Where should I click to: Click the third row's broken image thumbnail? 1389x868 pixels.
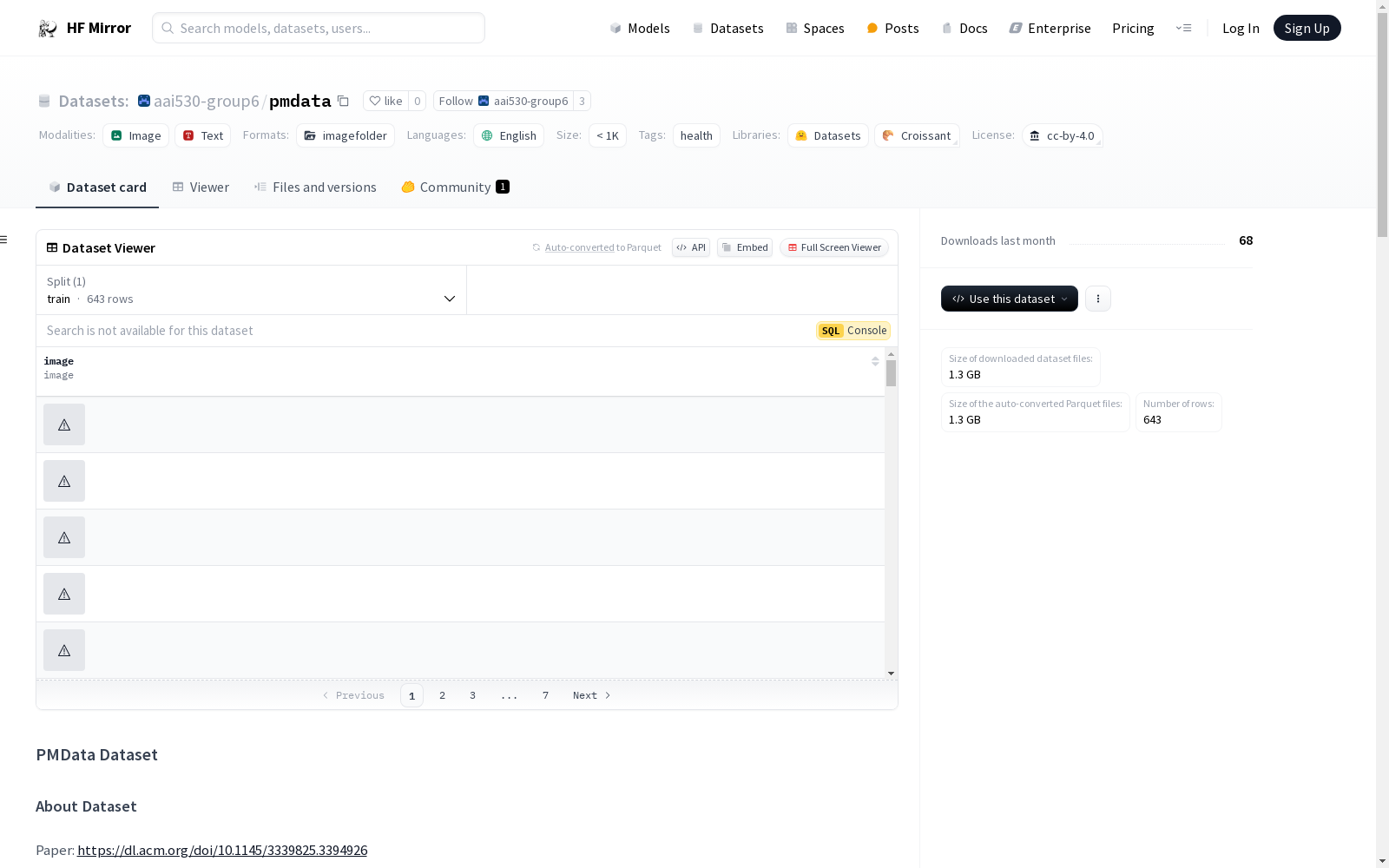click(x=64, y=537)
